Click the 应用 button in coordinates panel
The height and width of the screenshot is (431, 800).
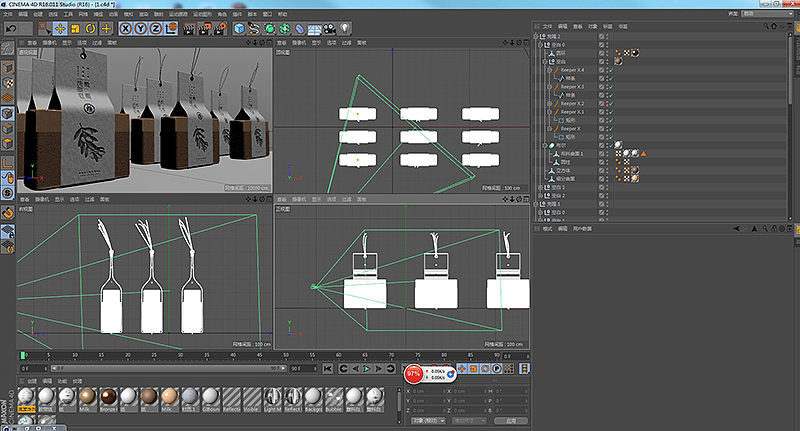(x=510, y=420)
